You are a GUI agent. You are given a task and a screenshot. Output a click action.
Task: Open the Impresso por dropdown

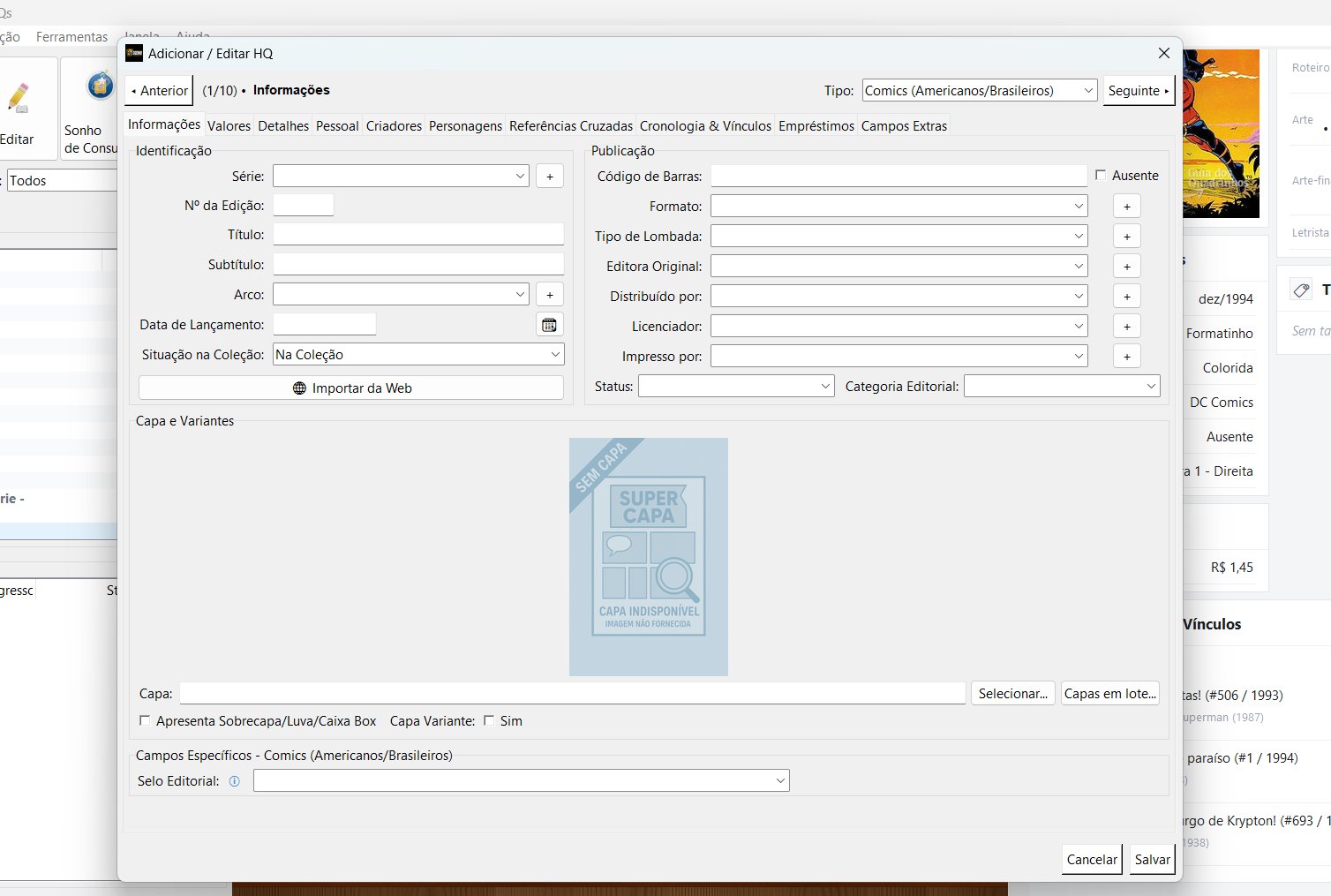point(899,356)
